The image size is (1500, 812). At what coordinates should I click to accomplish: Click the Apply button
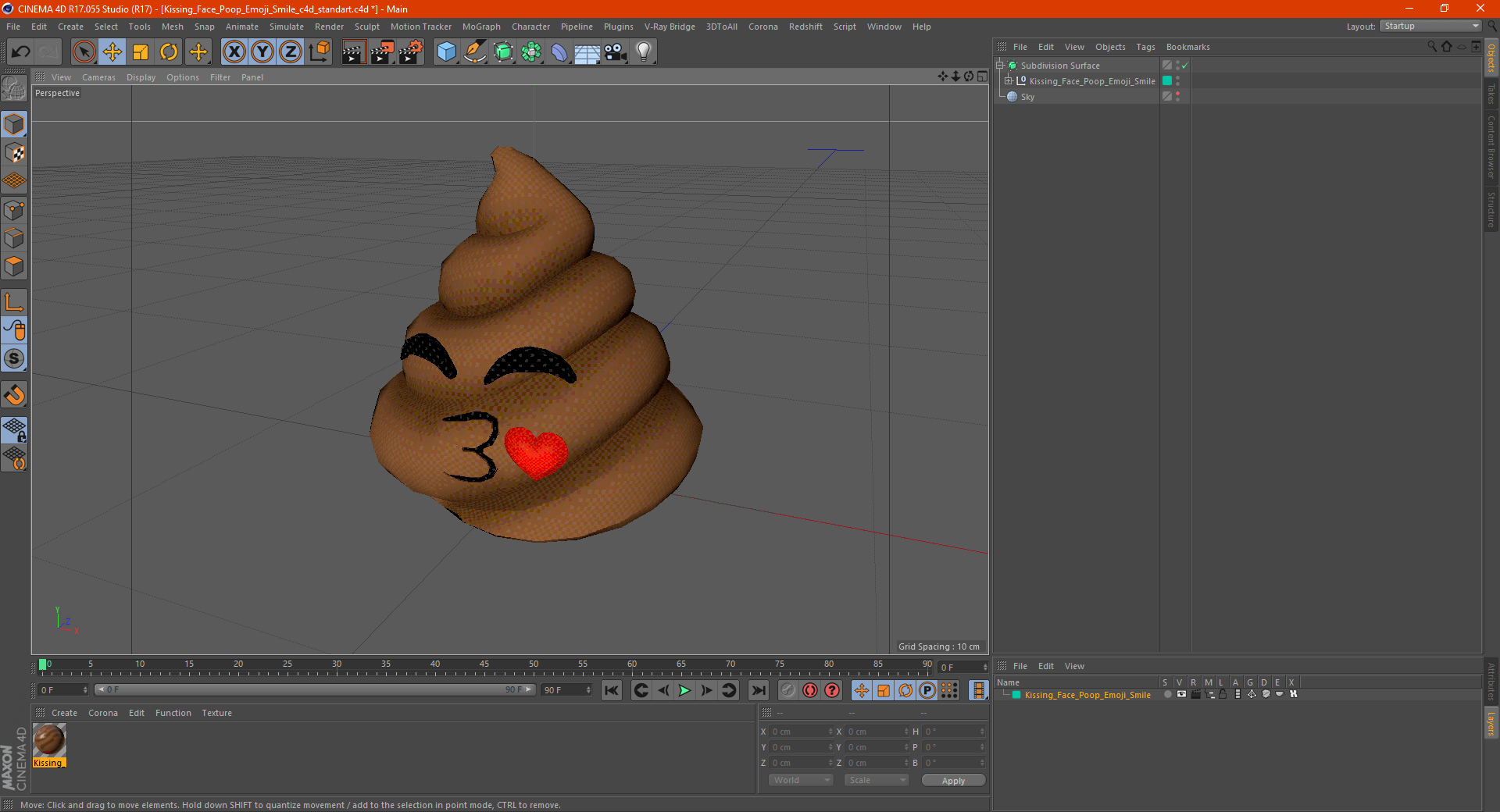[953, 781]
